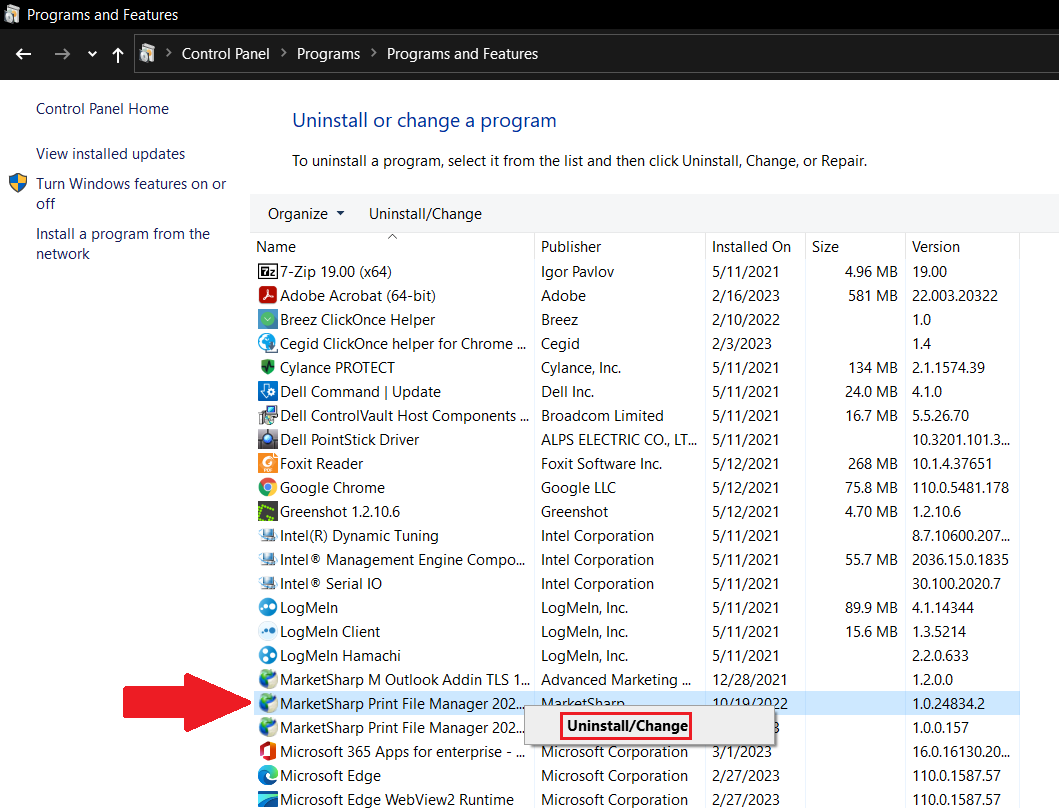The width and height of the screenshot is (1059, 808).
Task: Click the Microsoft Edge WebView2 Runtime icon
Action: [x=268, y=799]
